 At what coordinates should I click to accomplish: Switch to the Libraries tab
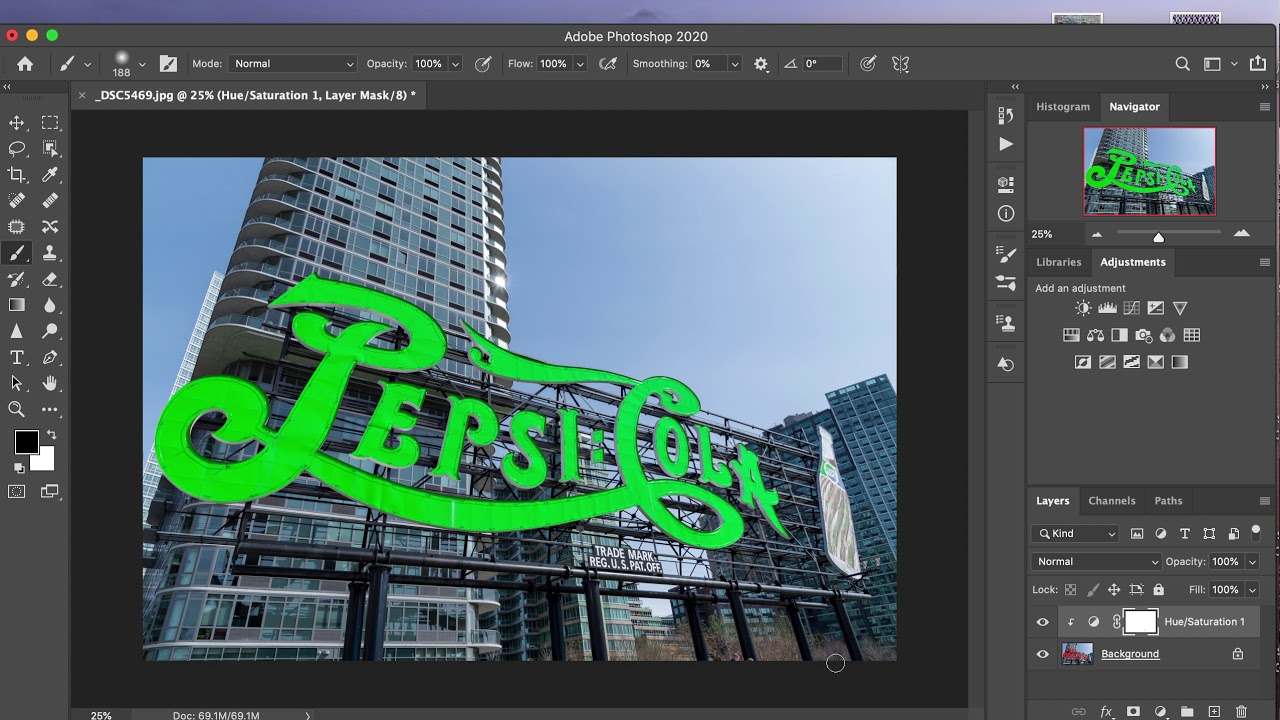(1058, 262)
